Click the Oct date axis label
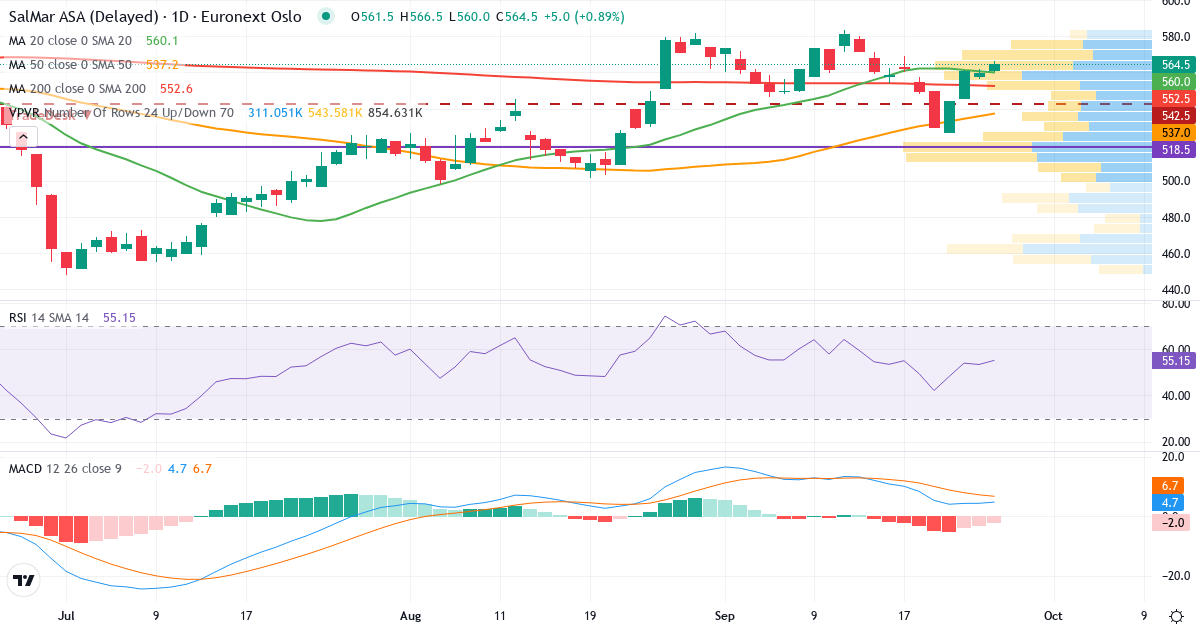 click(x=1052, y=616)
